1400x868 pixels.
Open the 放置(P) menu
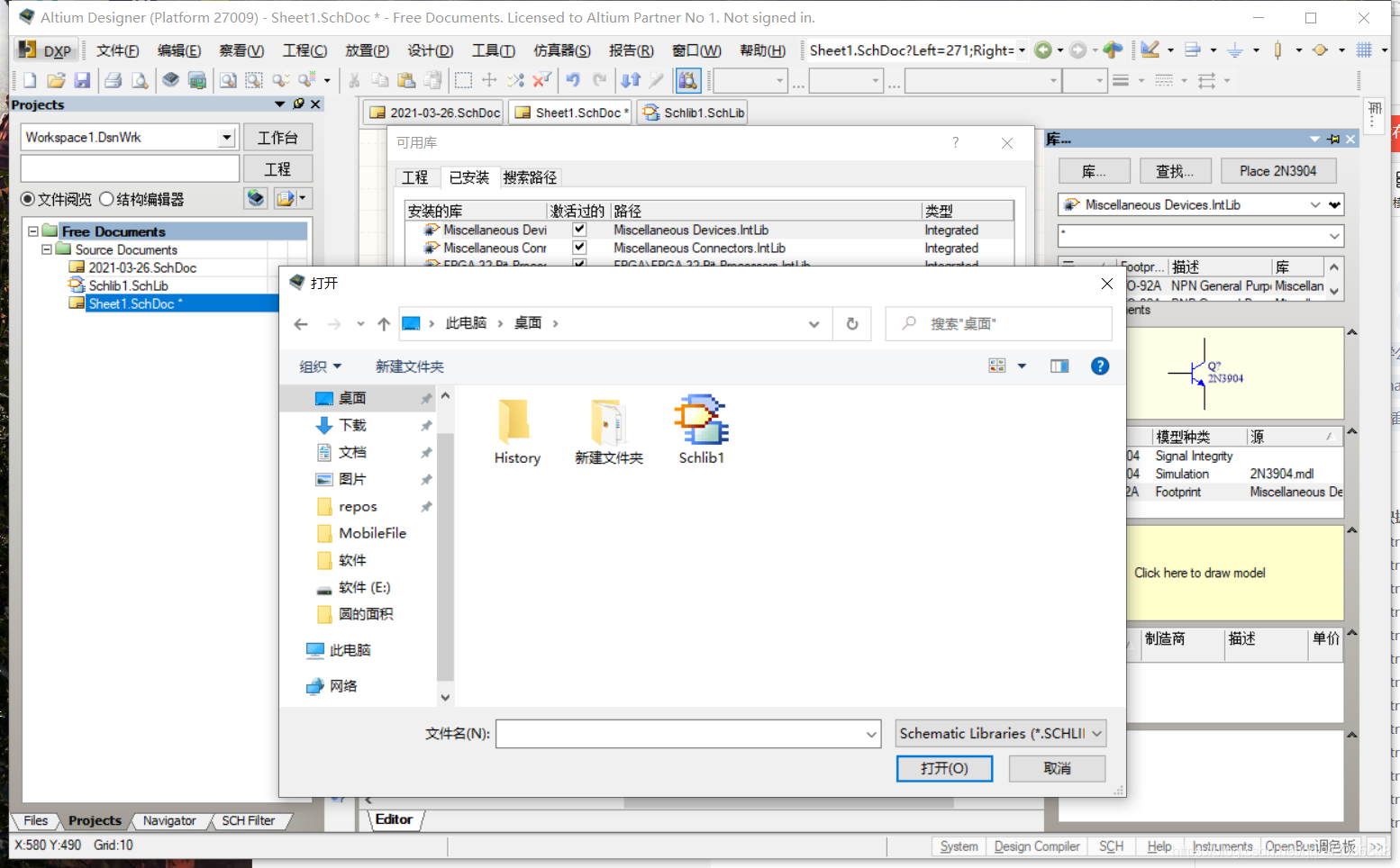(x=367, y=50)
